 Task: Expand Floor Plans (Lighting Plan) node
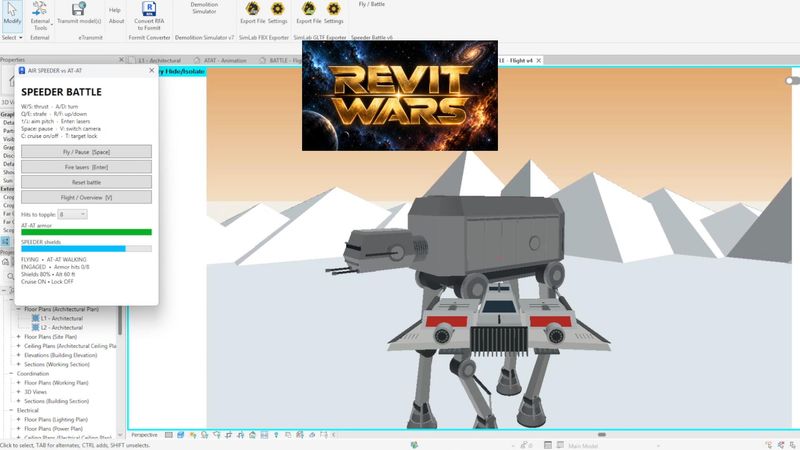[x=18, y=419]
